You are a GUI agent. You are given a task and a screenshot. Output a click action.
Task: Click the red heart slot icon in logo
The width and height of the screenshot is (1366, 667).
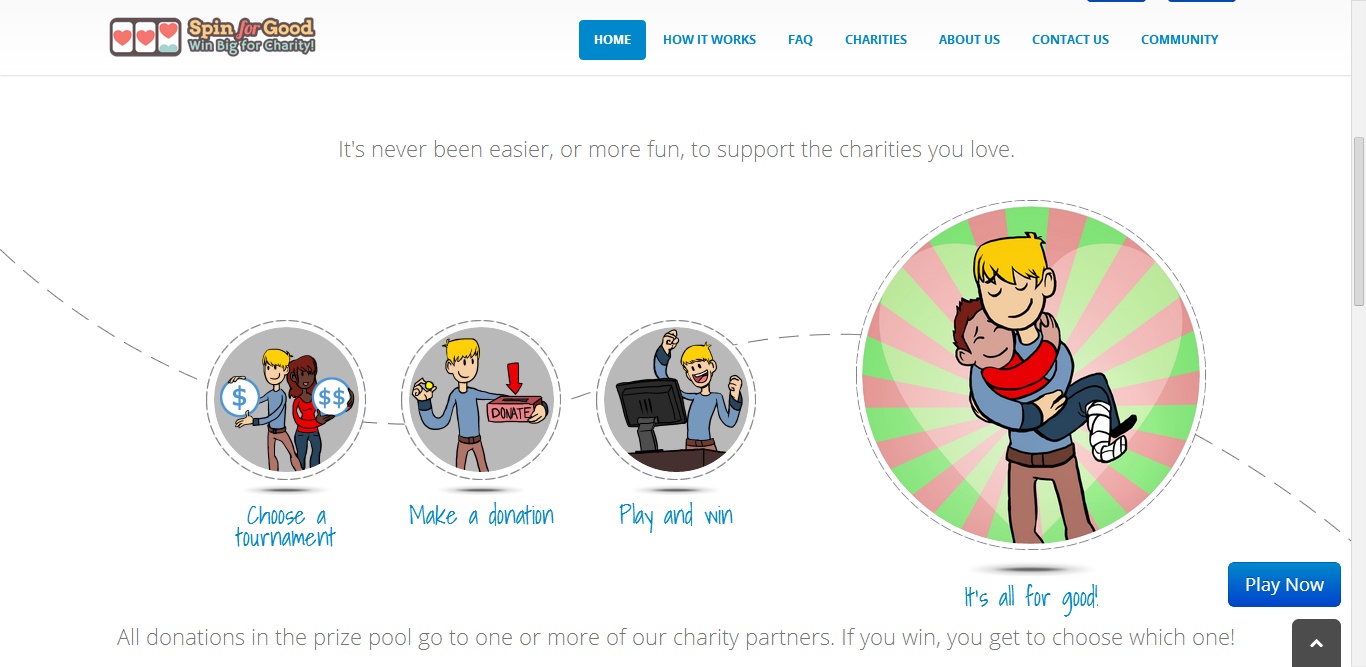[147, 39]
